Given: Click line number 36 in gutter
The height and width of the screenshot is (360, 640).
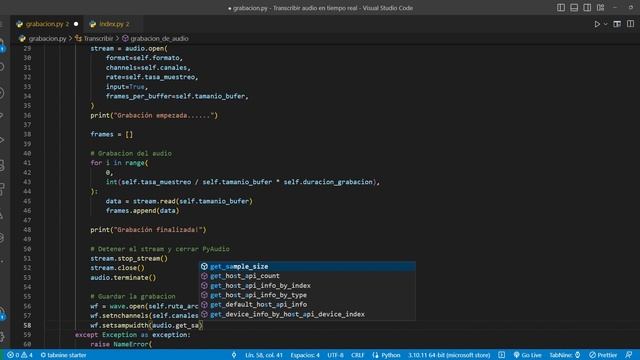Looking at the screenshot, I should point(27,116).
